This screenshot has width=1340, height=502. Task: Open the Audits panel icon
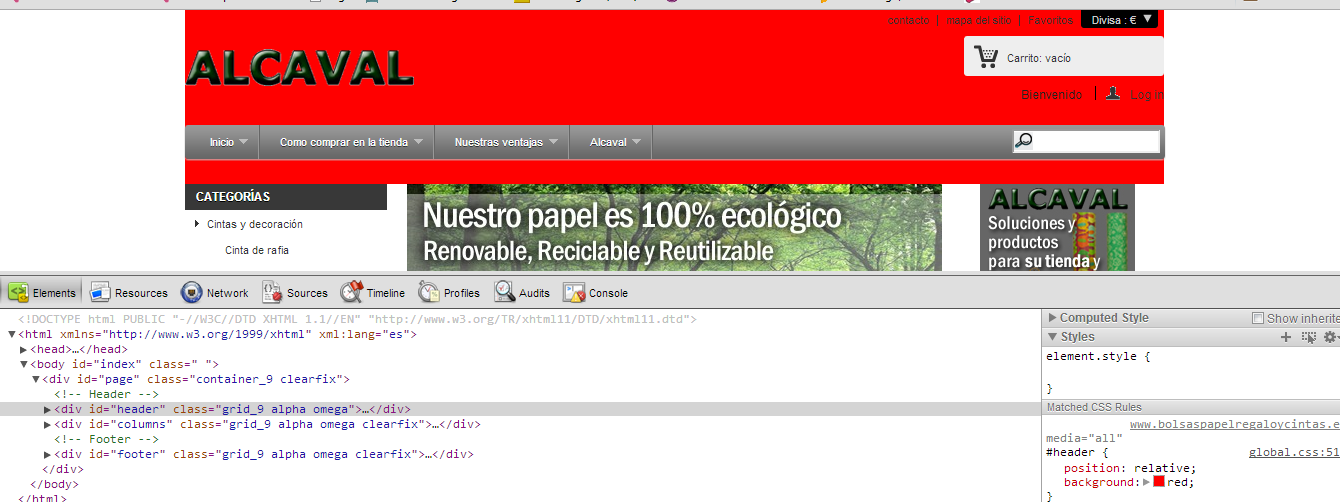pos(504,292)
